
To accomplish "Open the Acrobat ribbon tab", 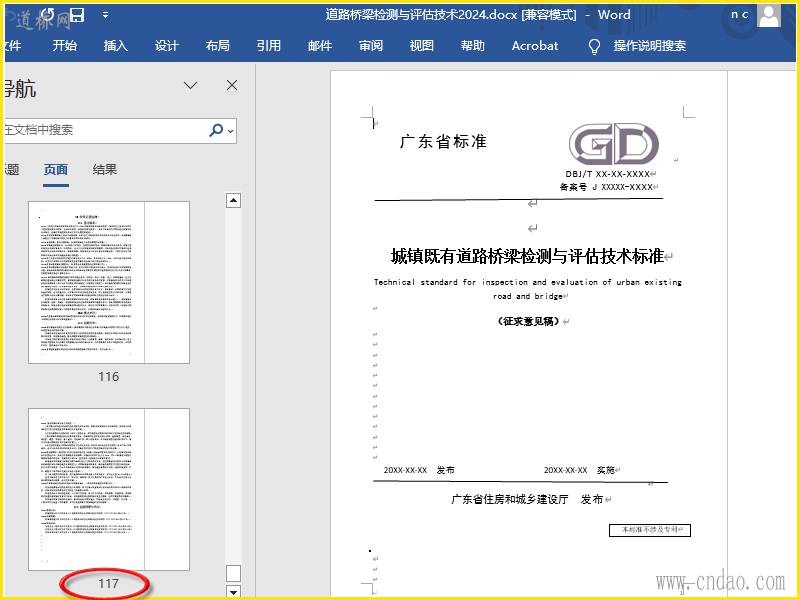I will tap(535, 46).
